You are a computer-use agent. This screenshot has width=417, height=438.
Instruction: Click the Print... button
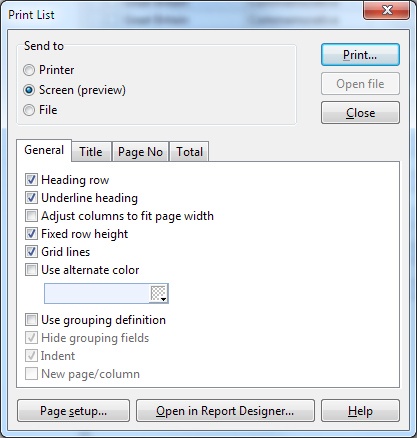pos(360,55)
